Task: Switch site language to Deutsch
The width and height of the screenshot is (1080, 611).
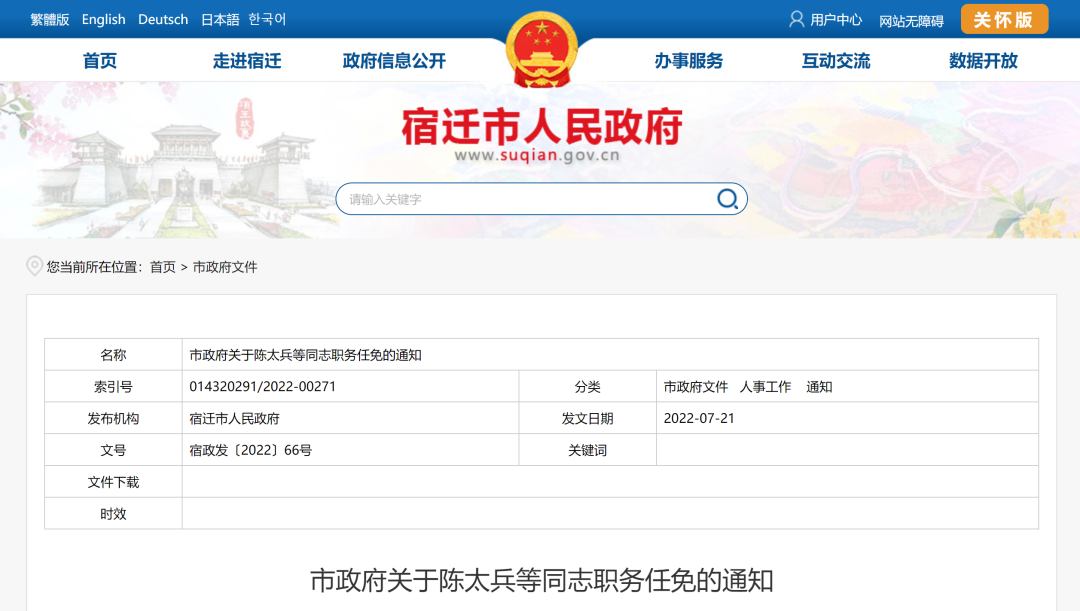Action: point(163,19)
